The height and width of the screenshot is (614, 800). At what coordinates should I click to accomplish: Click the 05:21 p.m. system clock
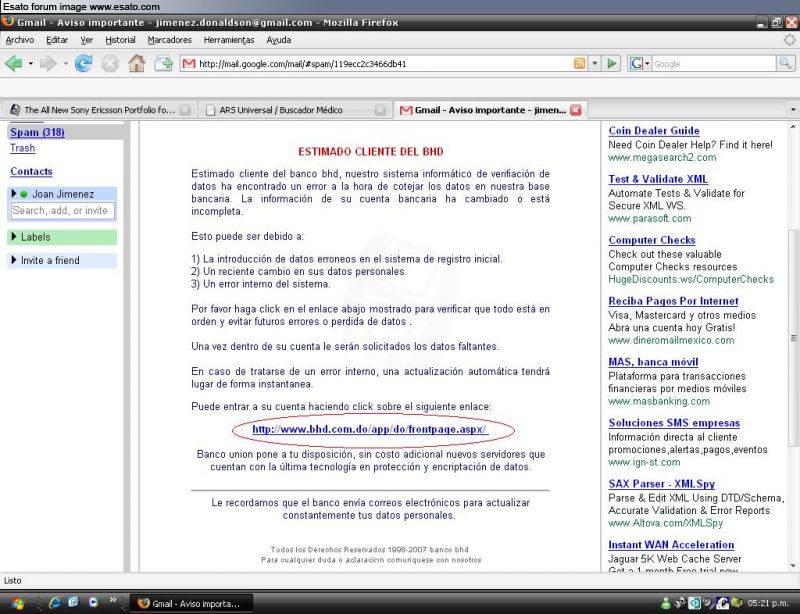coord(768,603)
